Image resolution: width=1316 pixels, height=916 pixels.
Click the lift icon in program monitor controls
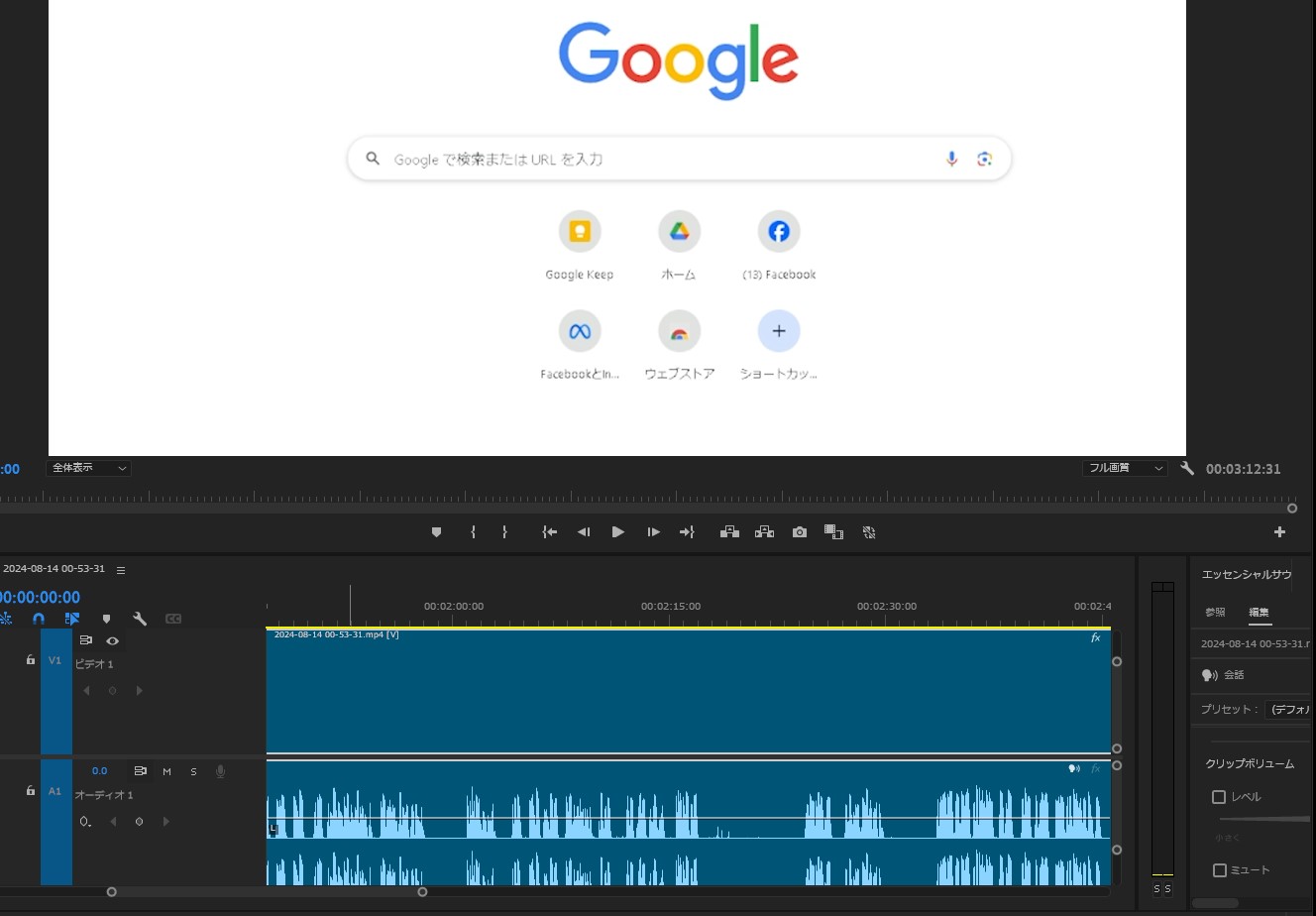click(x=729, y=531)
